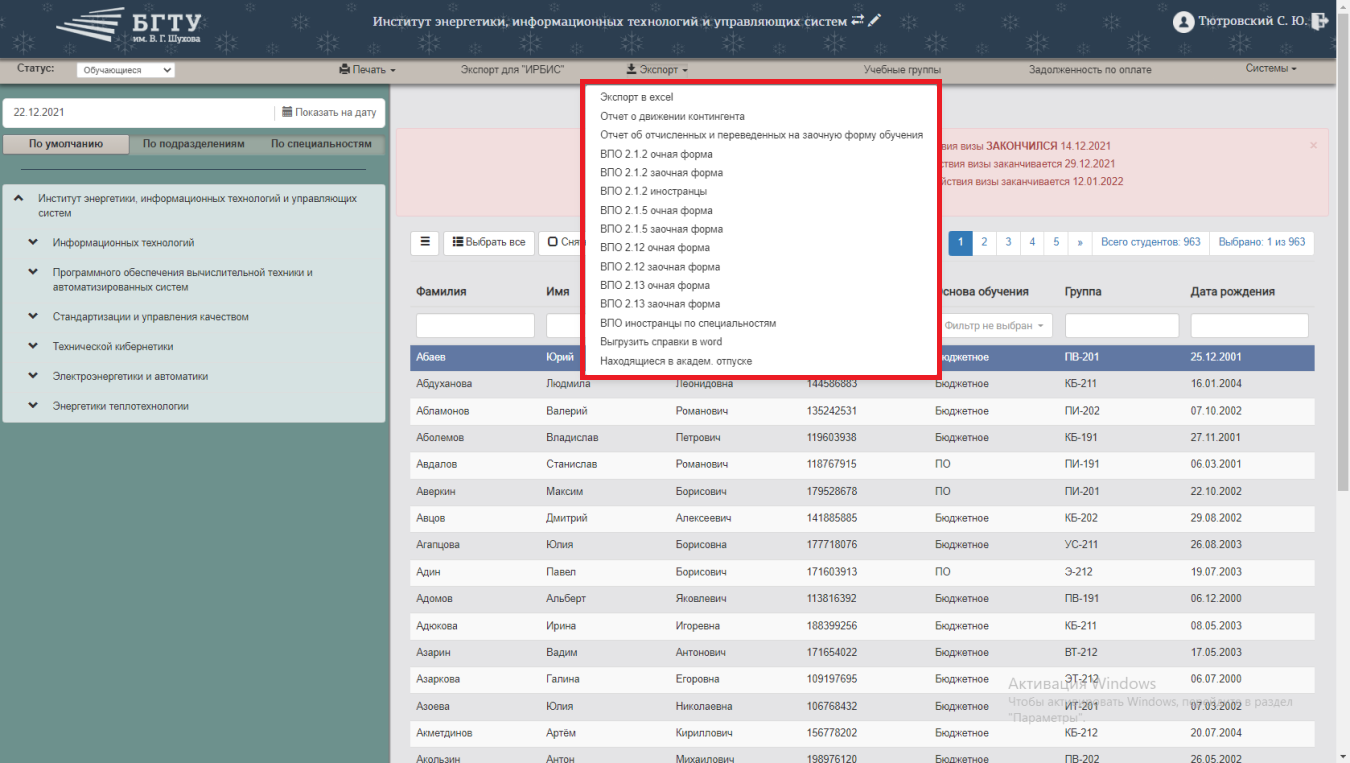Click the Группа filter input

[1122, 325]
